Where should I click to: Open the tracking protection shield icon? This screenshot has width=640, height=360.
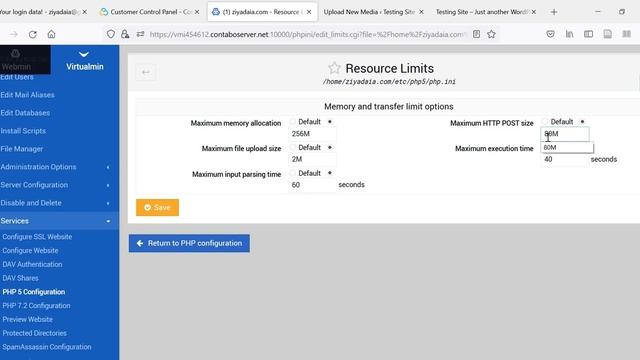coord(111,34)
